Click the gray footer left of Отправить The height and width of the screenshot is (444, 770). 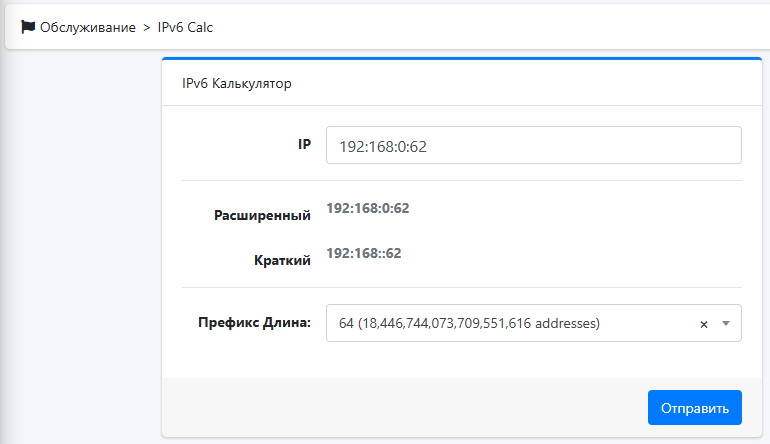tap(400, 407)
